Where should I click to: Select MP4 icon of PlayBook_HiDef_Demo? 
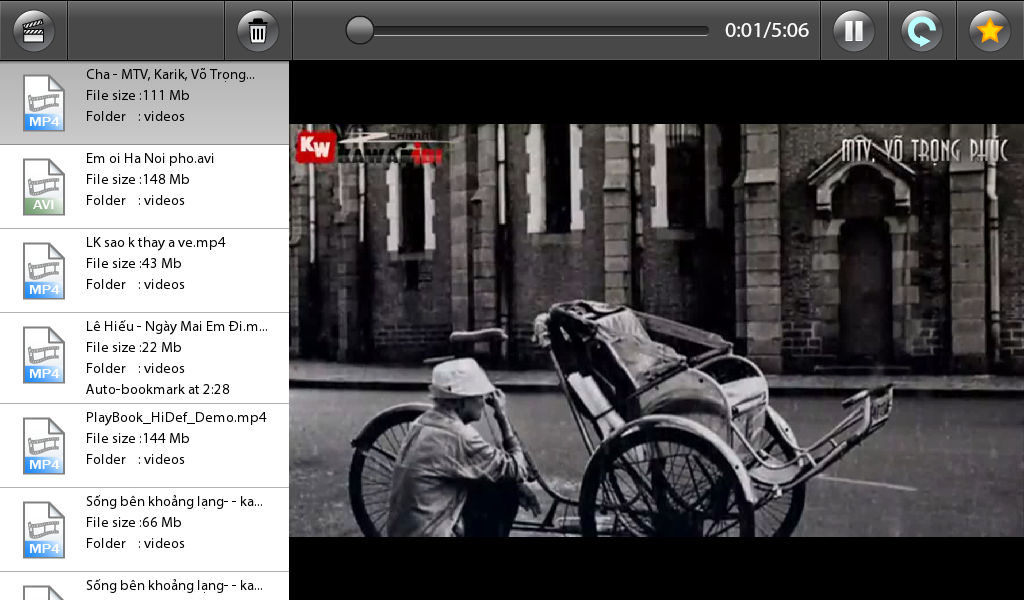[x=44, y=446]
